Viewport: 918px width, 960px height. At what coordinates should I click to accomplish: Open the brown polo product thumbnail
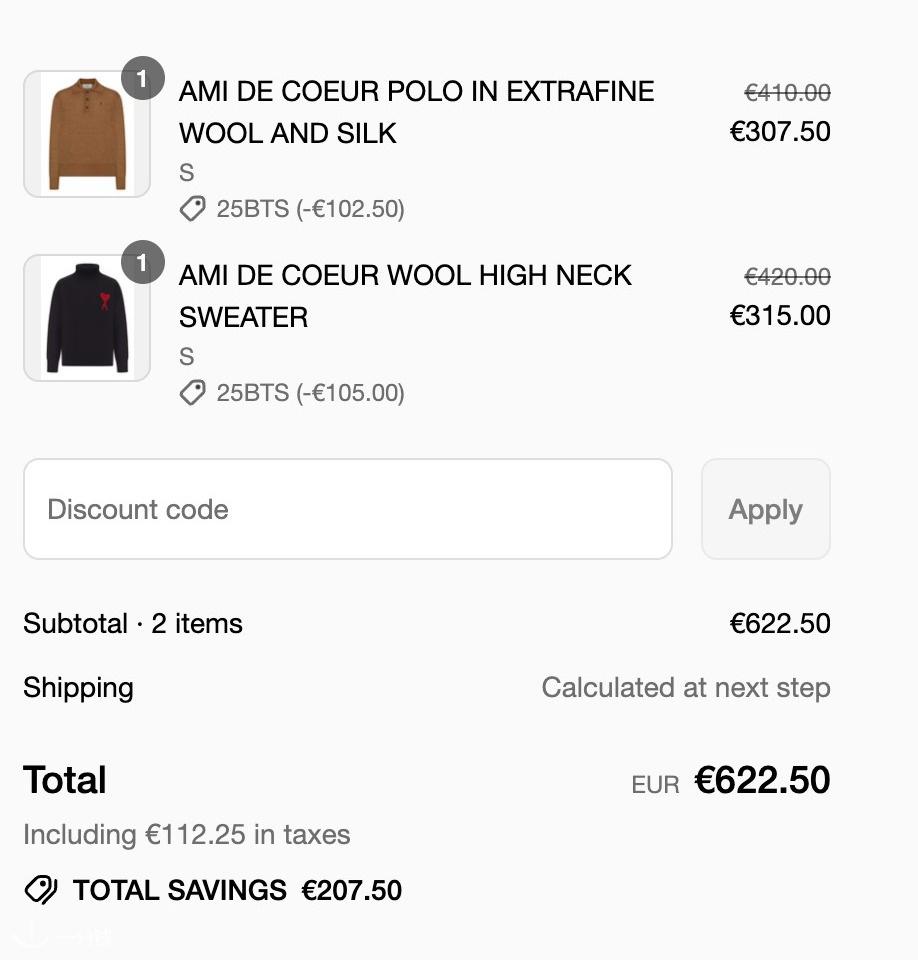click(x=87, y=134)
